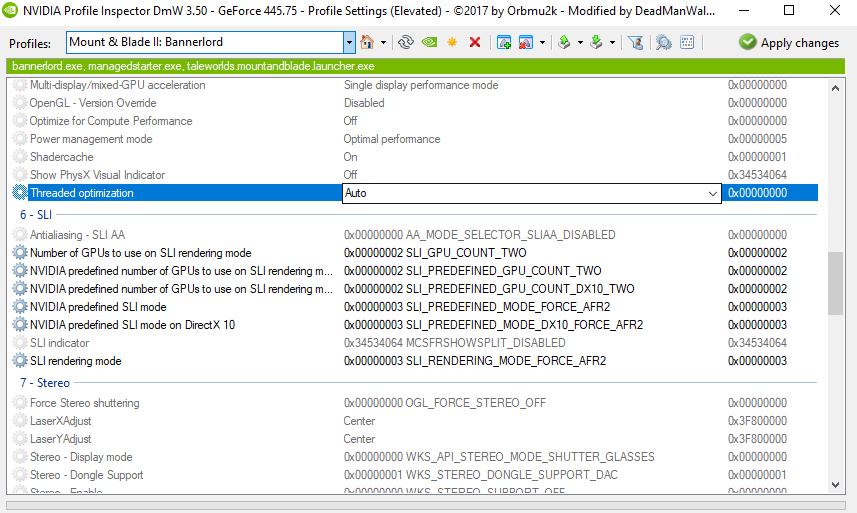
Task: Click gear icon beside Force Stereo shuttering
Action: pyautogui.click(x=20, y=403)
